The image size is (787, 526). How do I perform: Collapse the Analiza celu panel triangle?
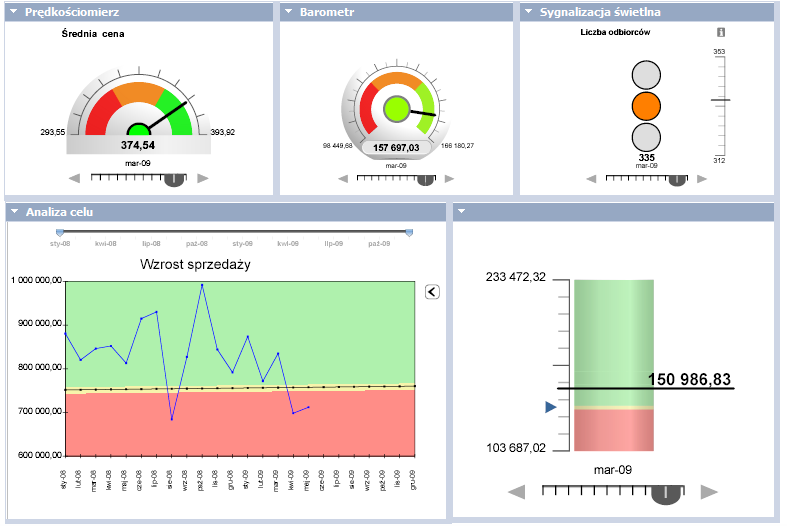pyautogui.click(x=13, y=212)
